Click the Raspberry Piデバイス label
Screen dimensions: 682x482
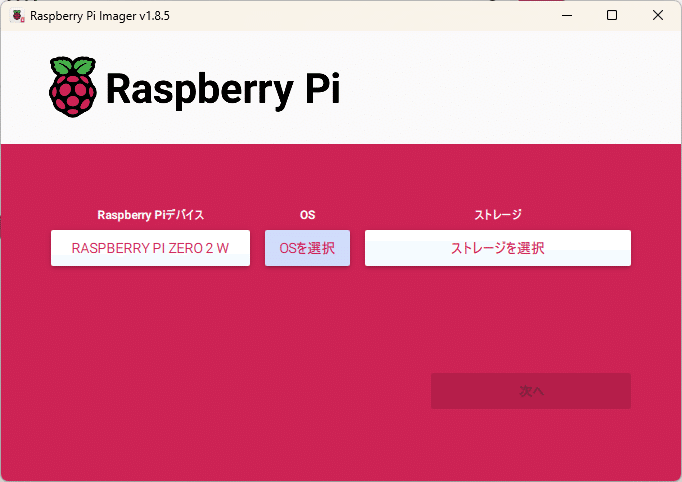[x=150, y=215]
